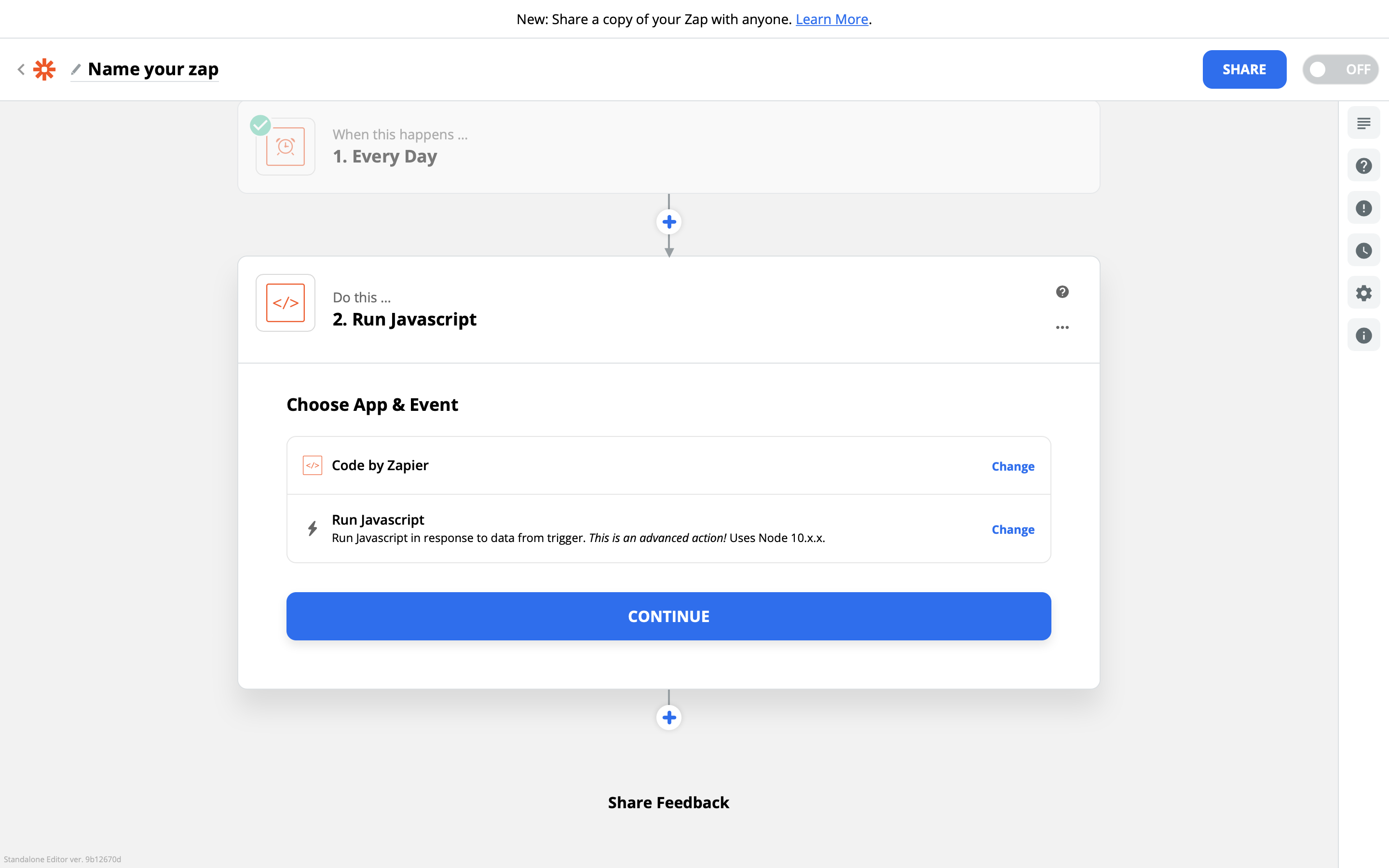The height and width of the screenshot is (868, 1389).
Task: Click the back arrow chevron
Action: [x=21, y=69]
